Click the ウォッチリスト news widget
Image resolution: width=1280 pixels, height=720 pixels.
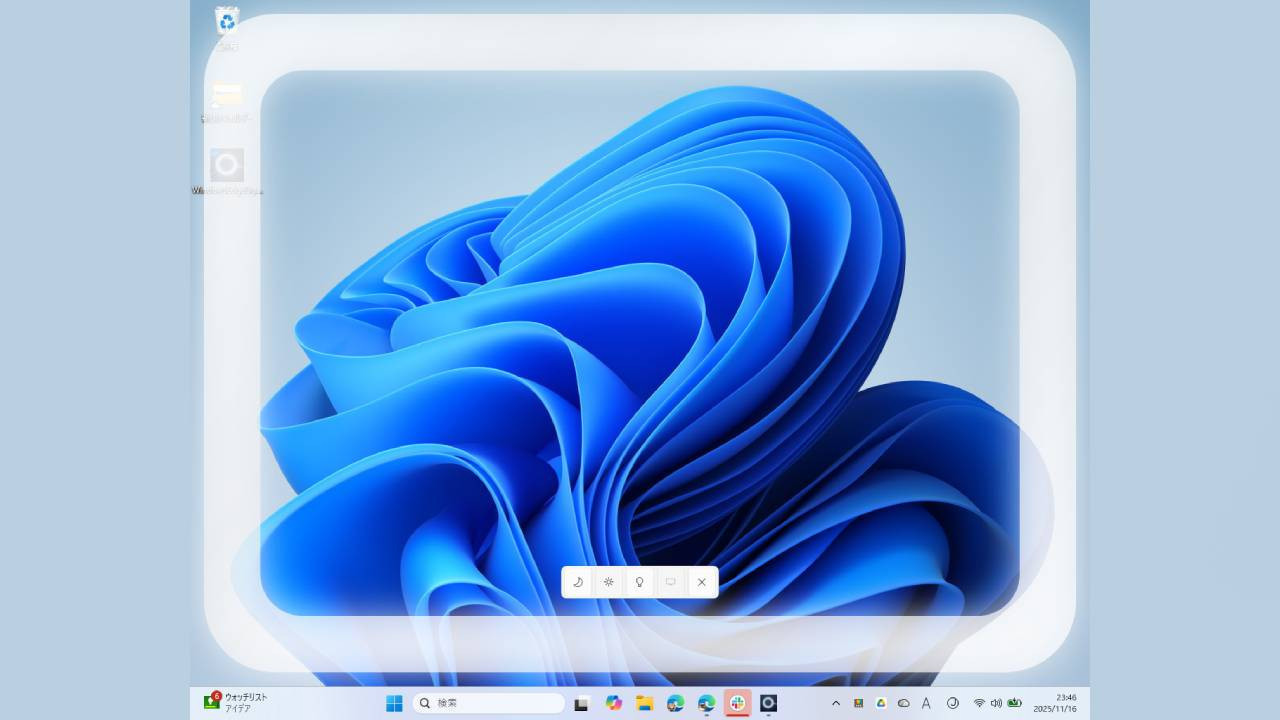[233, 703]
